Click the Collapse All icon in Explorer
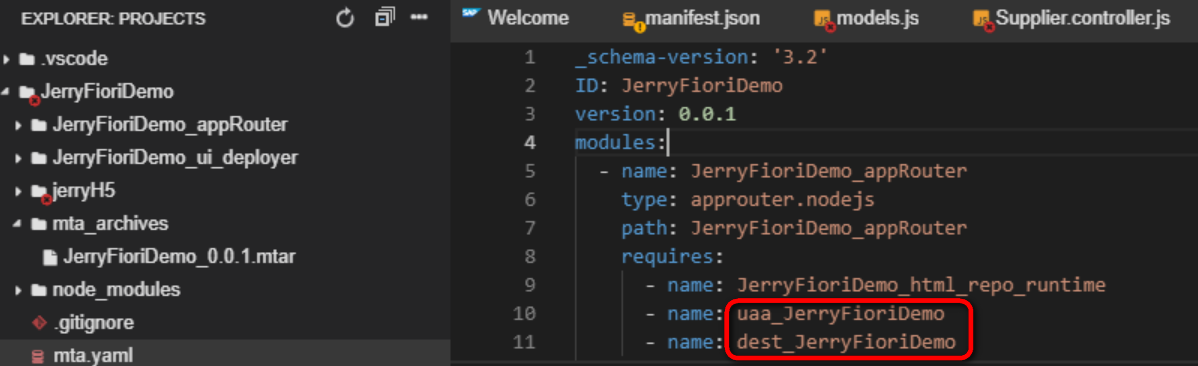This screenshot has height=366, width=1198. [x=385, y=18]
